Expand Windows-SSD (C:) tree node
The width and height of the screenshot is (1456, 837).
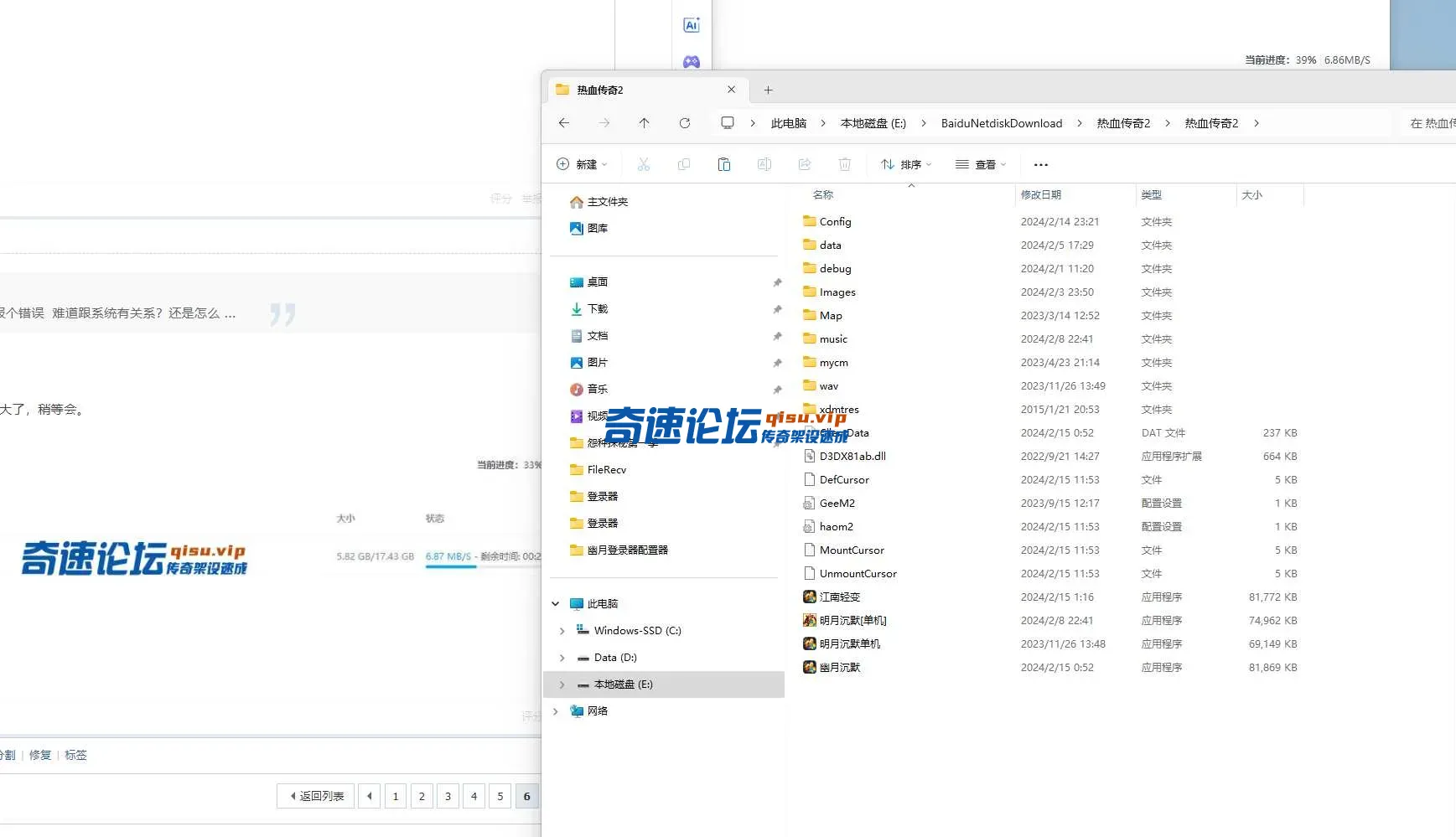coord(562,631)
